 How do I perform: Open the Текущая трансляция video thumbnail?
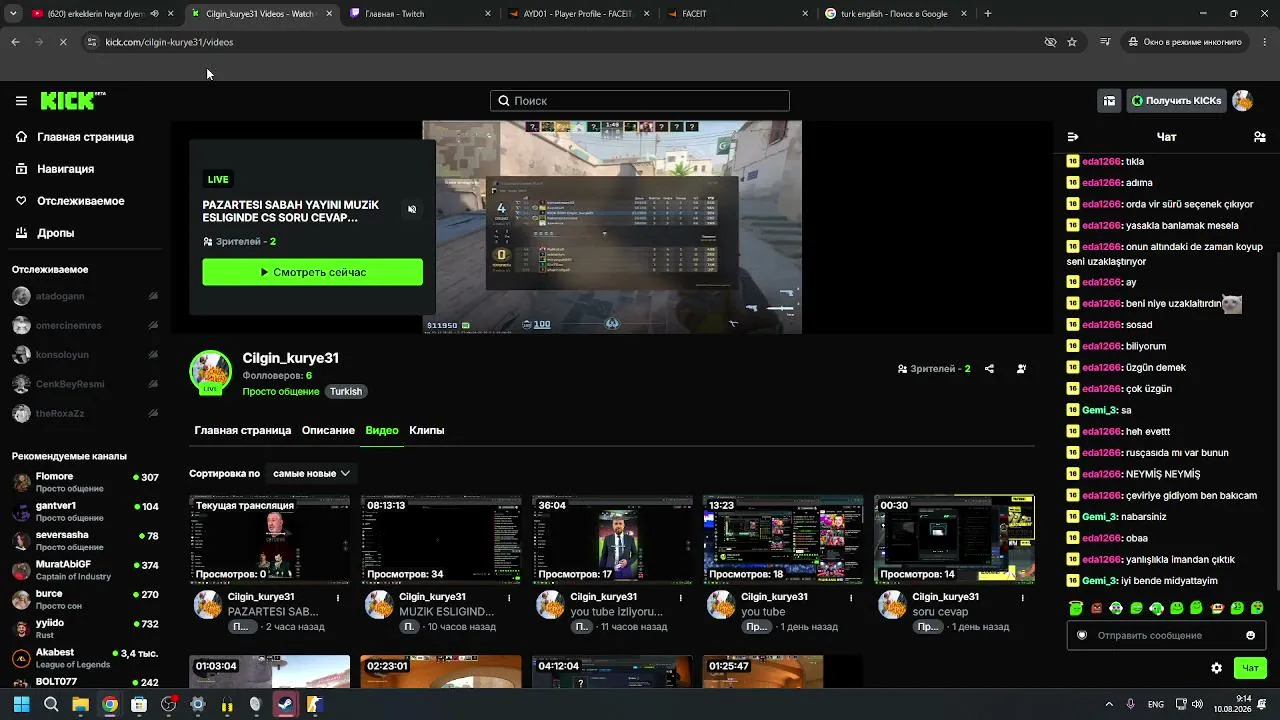[x=270, y=540]
